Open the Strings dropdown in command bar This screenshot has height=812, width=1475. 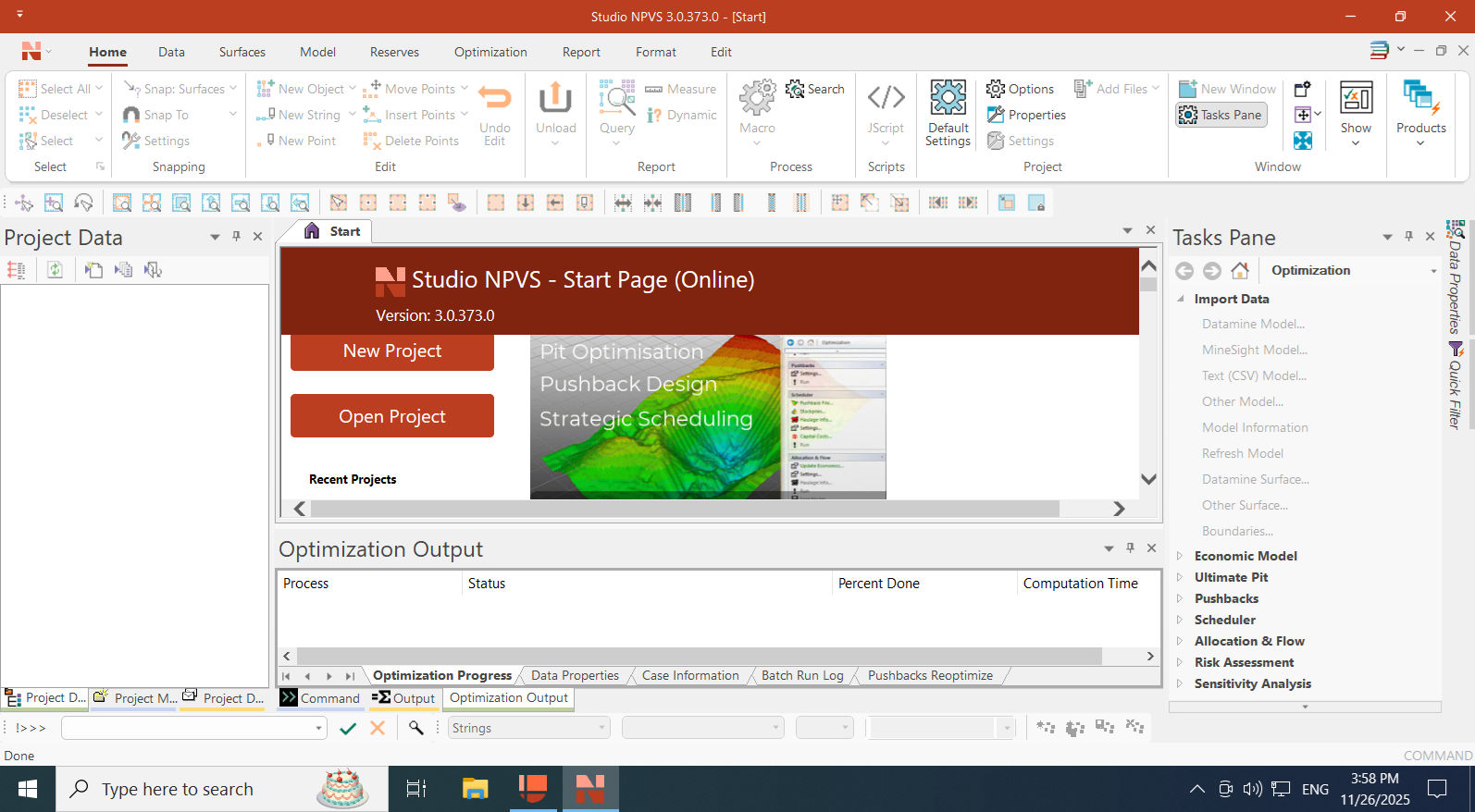tap(528, 728)
